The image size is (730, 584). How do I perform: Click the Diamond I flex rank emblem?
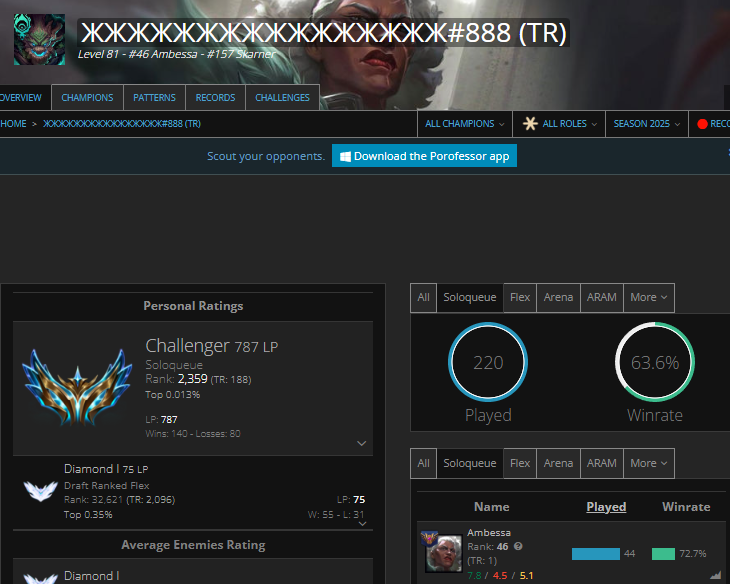(x=41, y=491)
